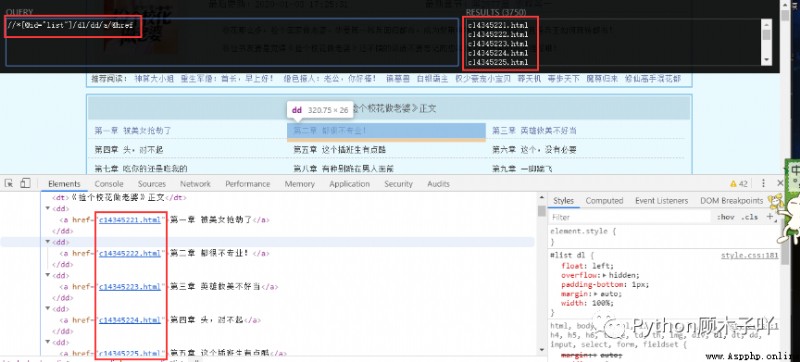Activate the inspect element picker icon

[x=9, y=184]
